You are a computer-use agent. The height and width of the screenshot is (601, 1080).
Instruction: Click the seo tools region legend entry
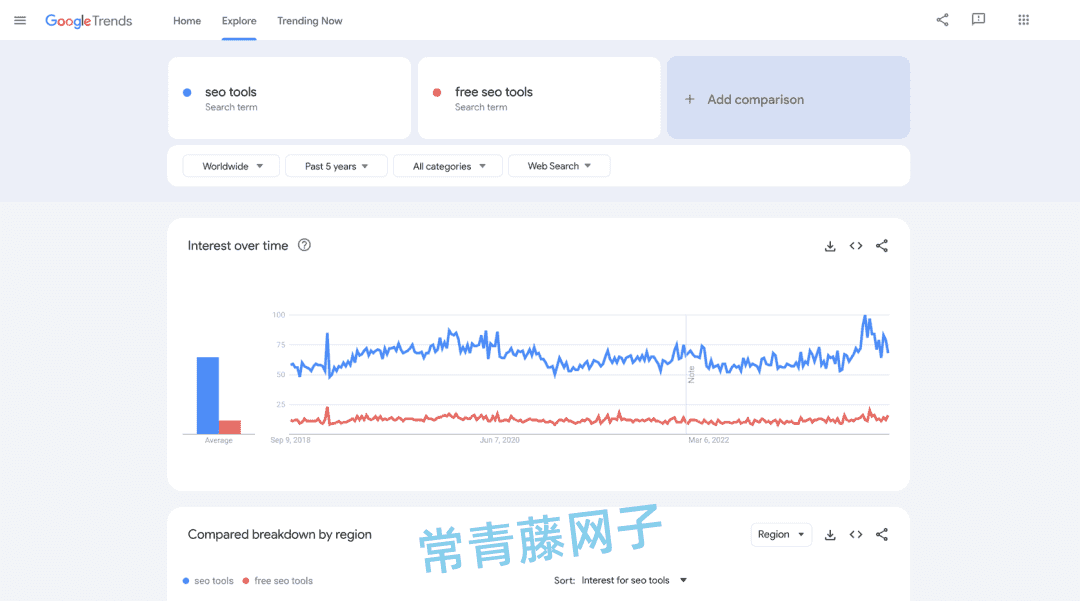pyautogui.click(x=208, y=581)
